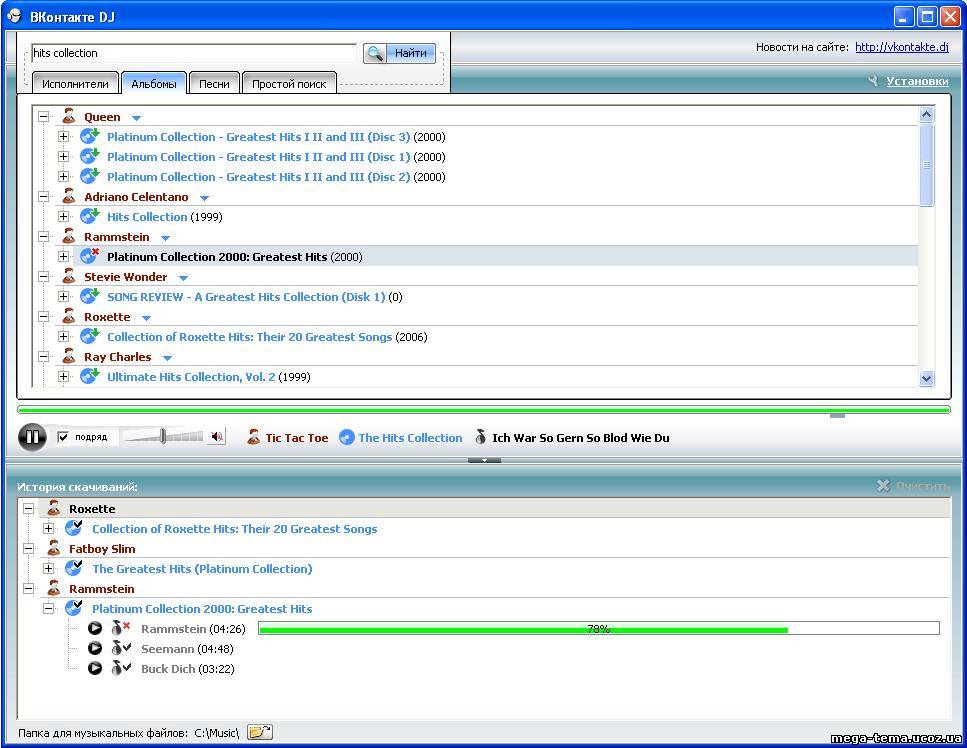Open the Roxette dropdown arrow
The image size is (967, 748).
coord(146,318)
